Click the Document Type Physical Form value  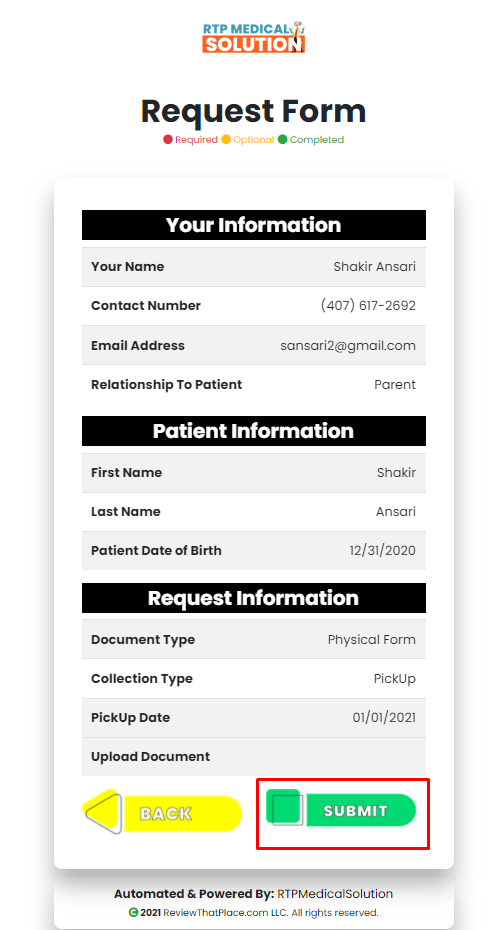pos(372,640)
